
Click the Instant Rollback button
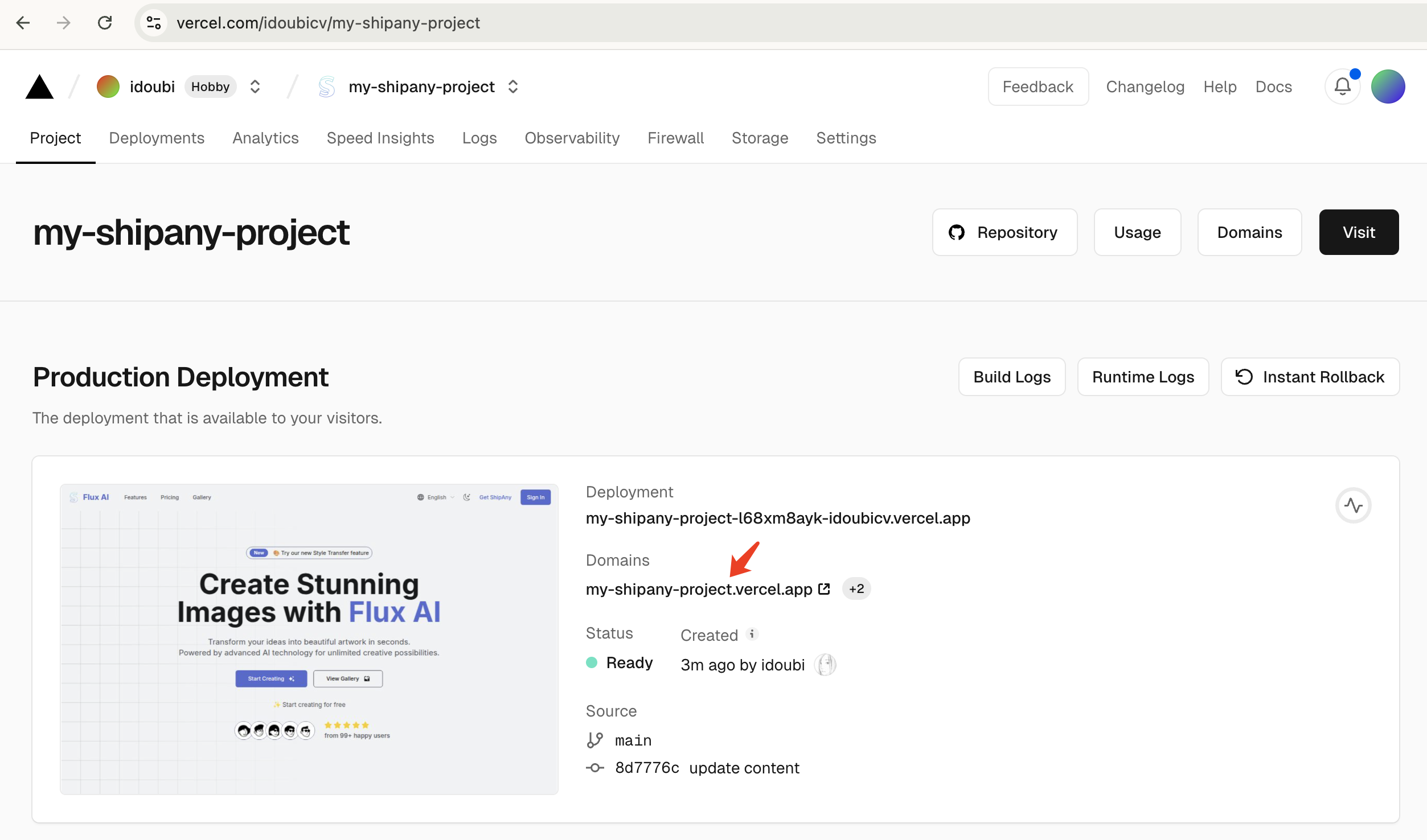[x=1310, y=377]
